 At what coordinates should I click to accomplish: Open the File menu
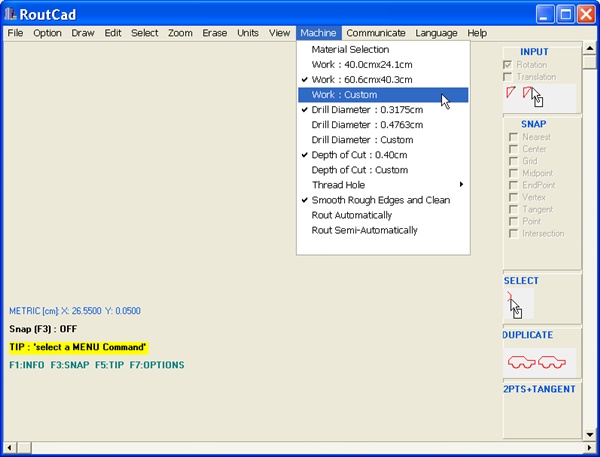point(15,33)
